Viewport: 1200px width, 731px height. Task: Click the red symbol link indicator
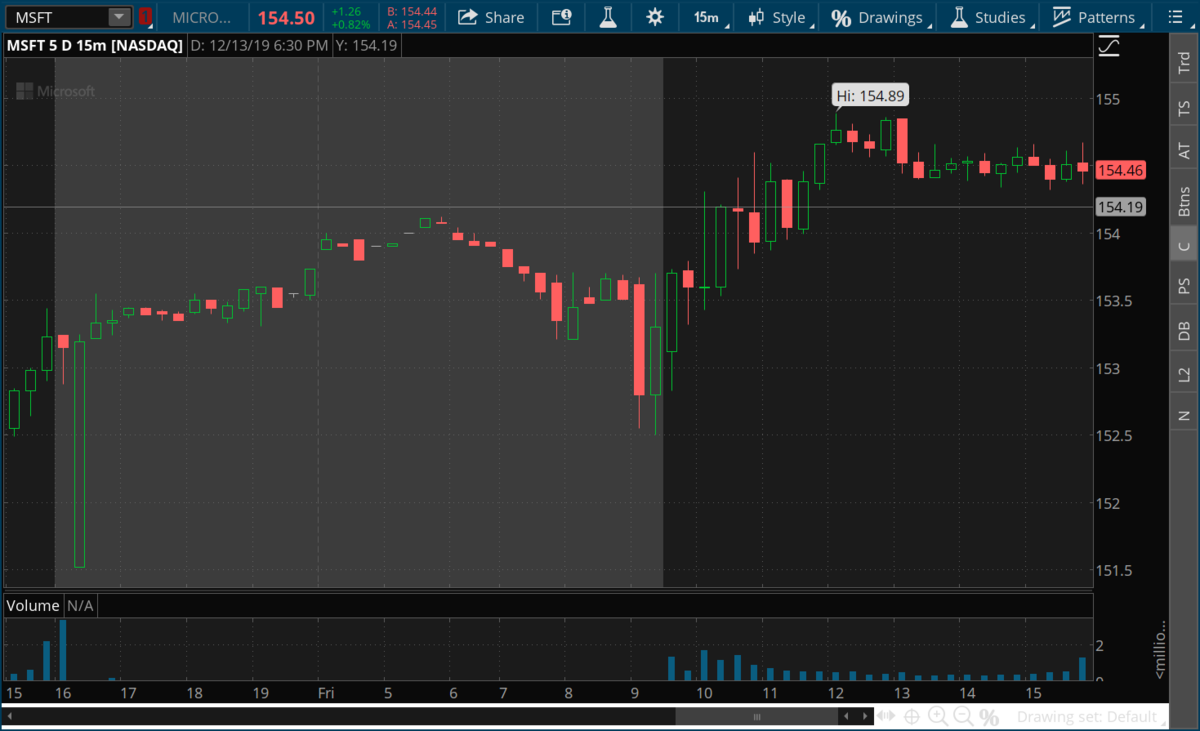[x=146, y=17]
